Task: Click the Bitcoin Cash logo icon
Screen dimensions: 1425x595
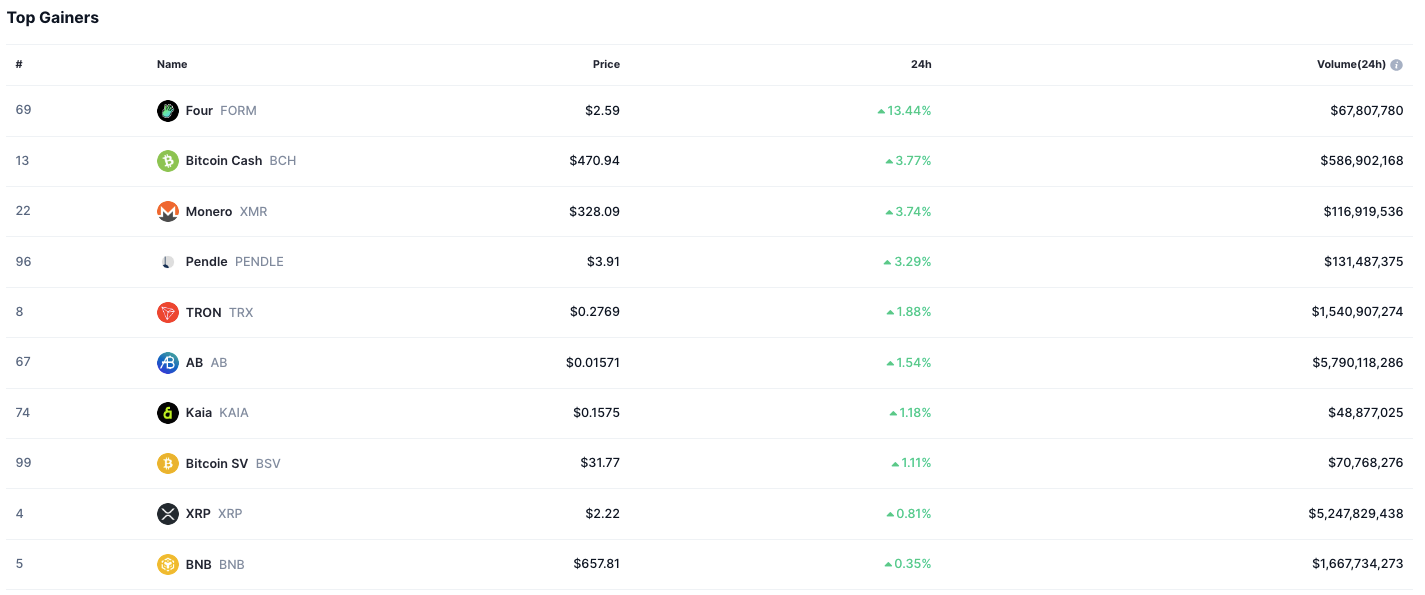Action: point(168,161)
